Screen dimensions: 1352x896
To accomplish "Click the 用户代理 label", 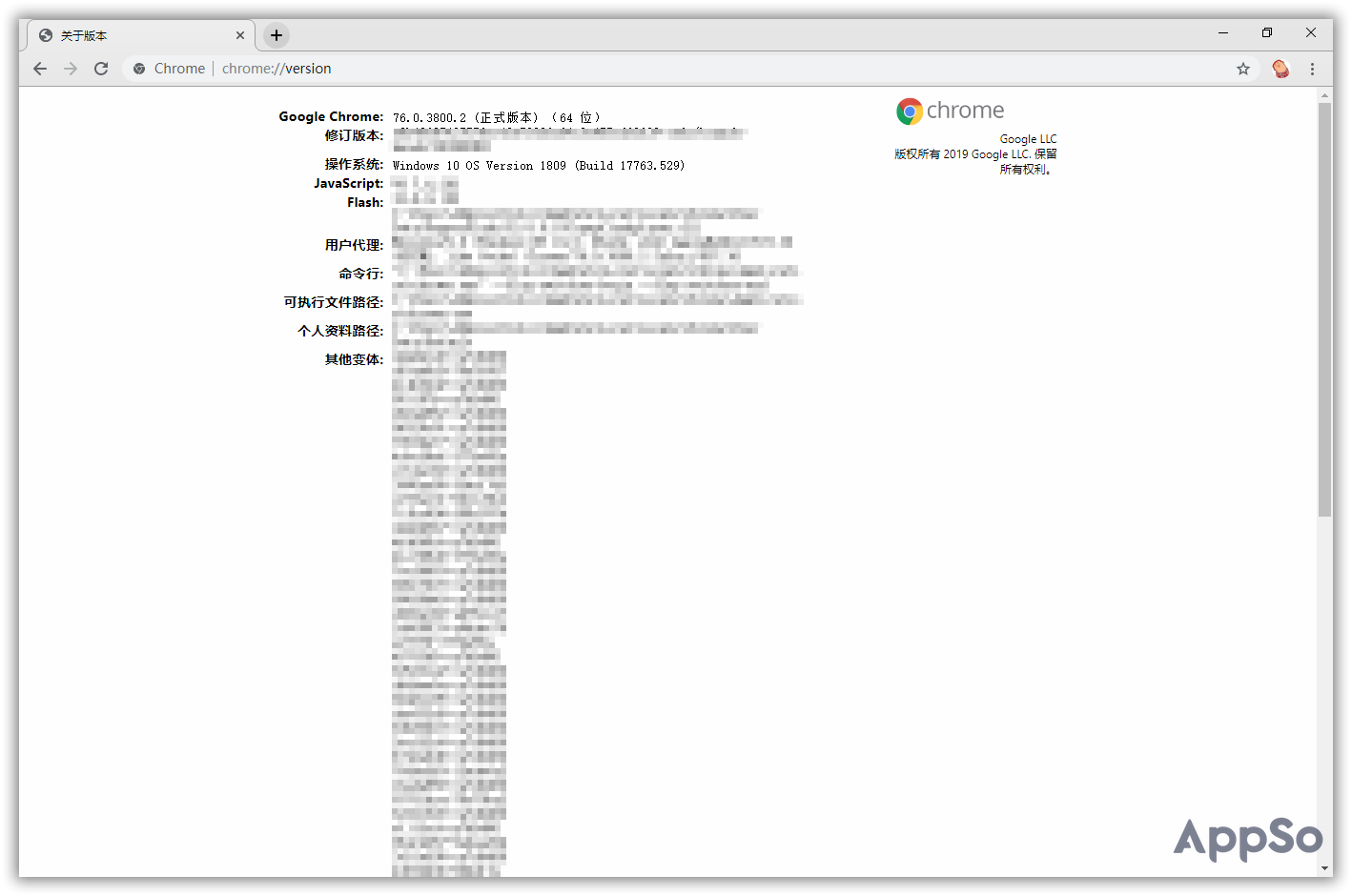I will pyautogui.click(x=354, y=245).
